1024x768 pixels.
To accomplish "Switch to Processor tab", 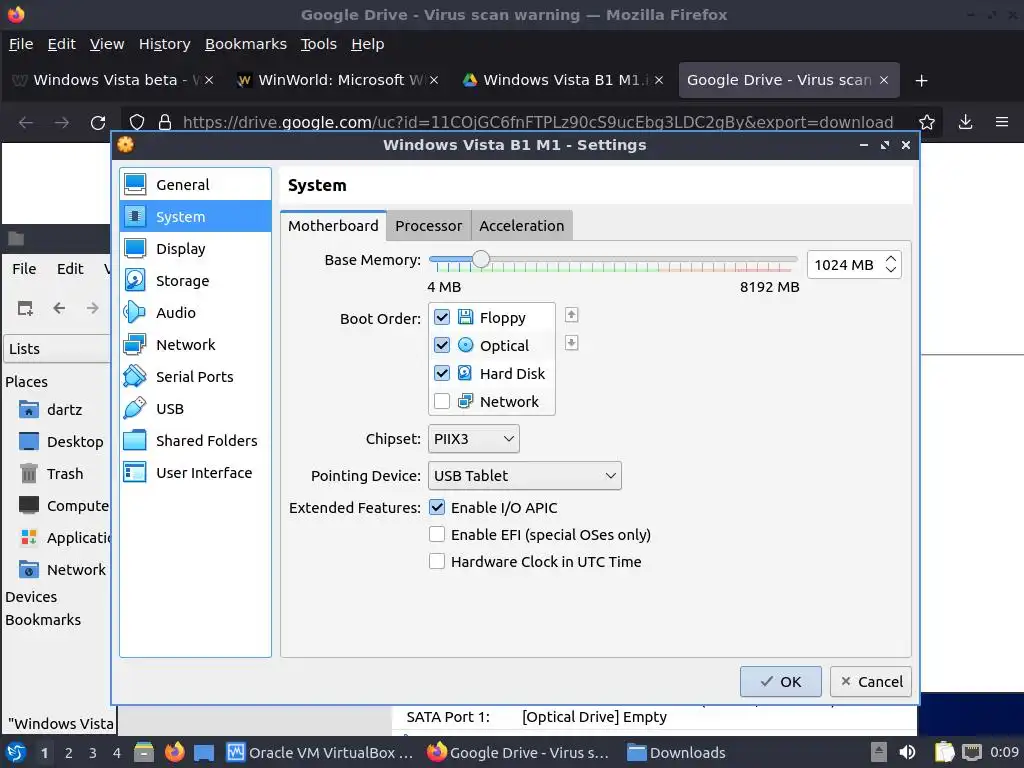I will point(428,226).
